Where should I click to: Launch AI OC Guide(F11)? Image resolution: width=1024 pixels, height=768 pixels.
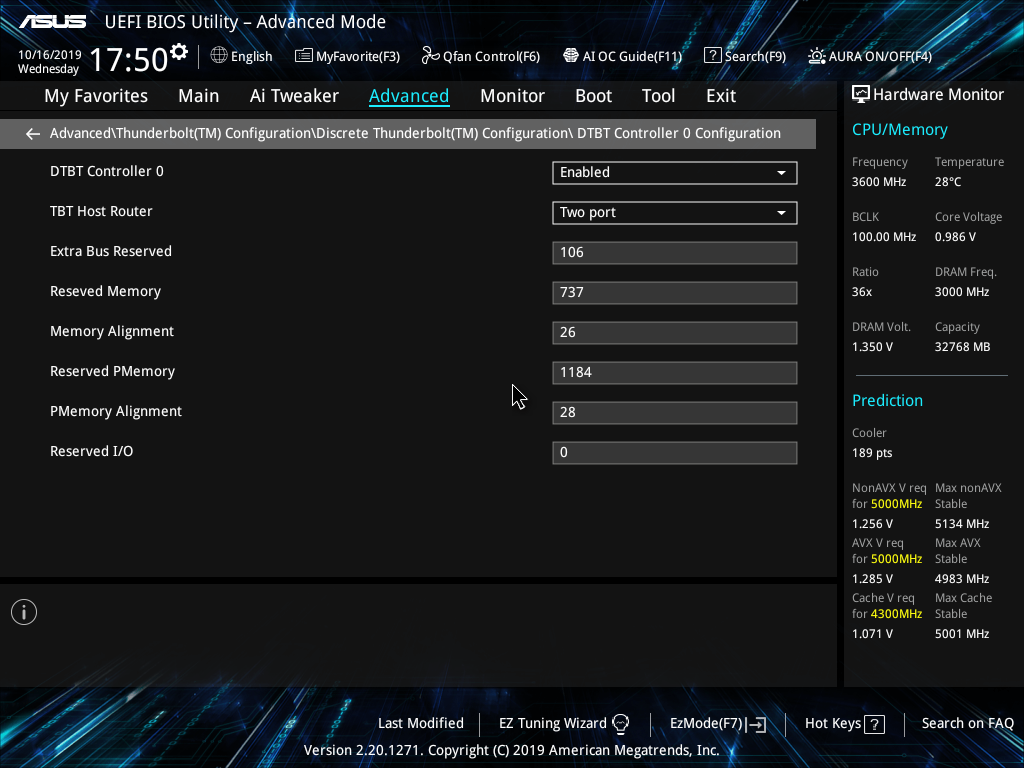[x=622, y=56]
